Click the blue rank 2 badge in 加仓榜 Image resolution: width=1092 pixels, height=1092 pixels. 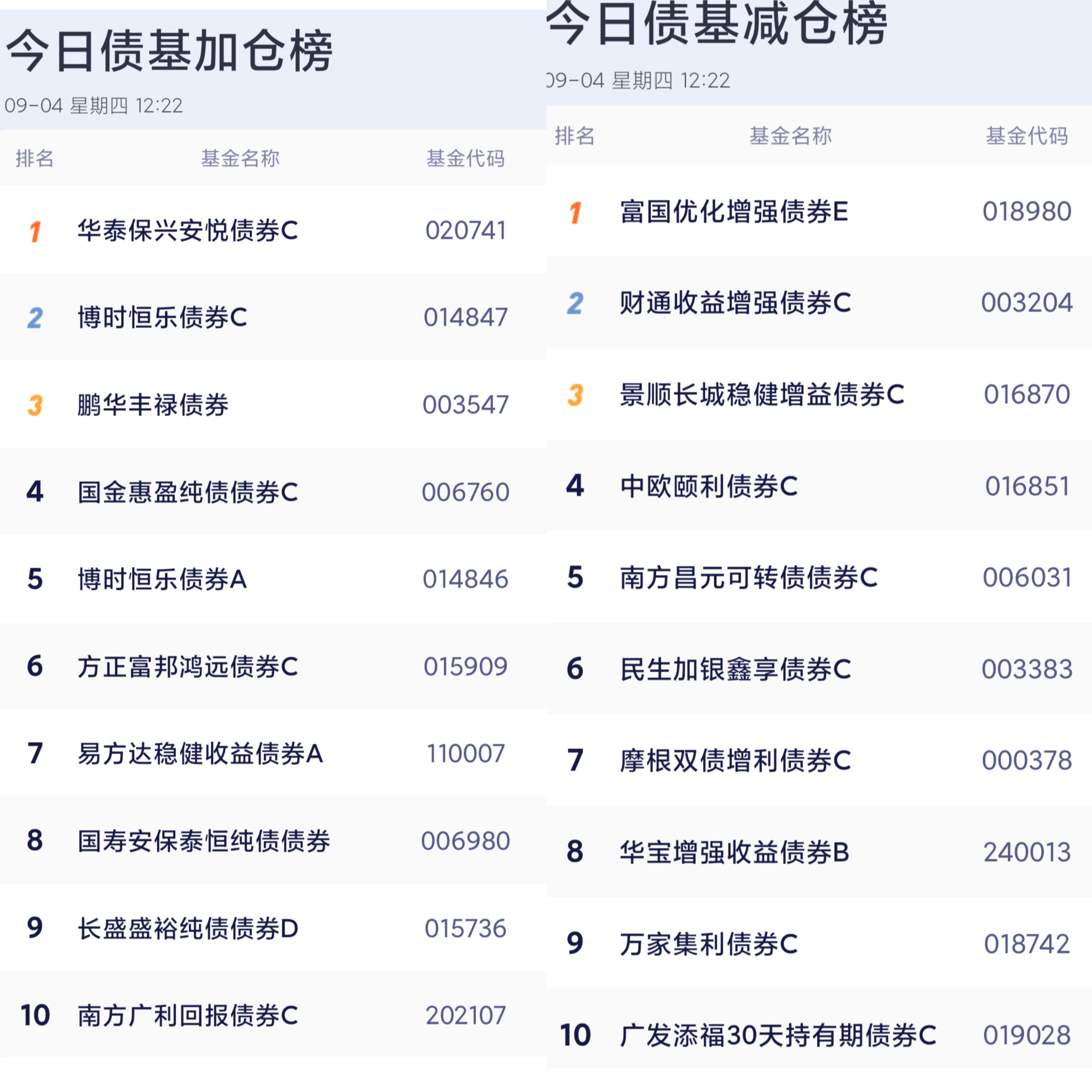pyautogui.click(x=35, y=318)
